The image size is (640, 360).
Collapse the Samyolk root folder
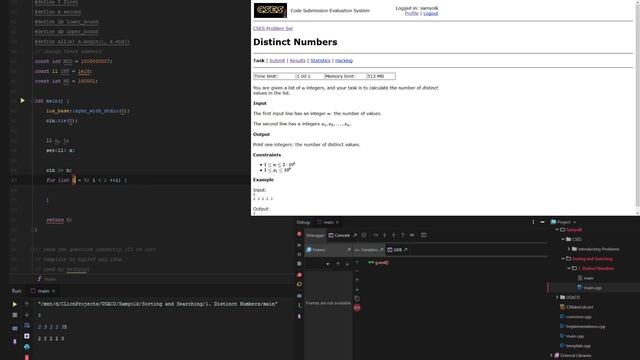[x=557, y=230]
